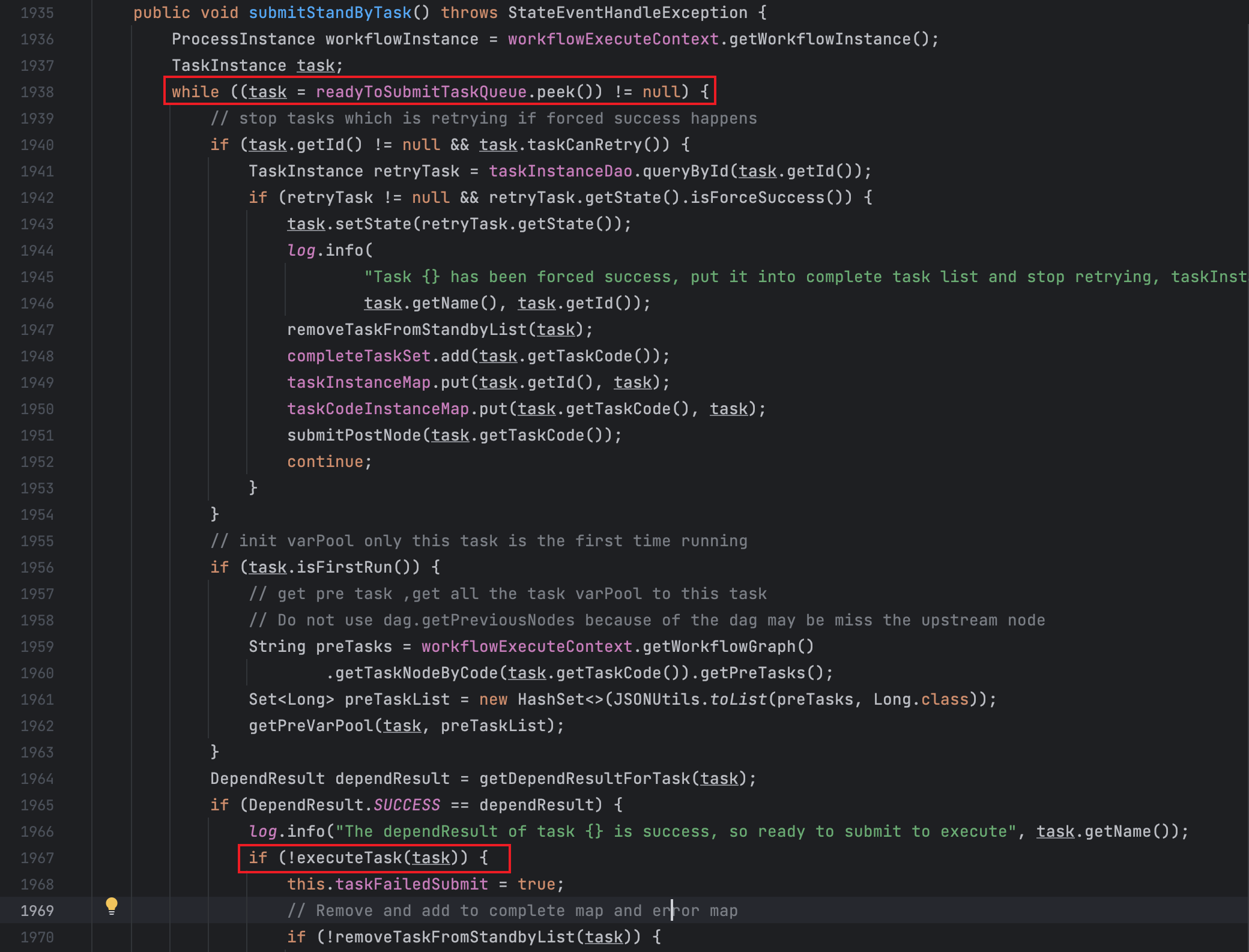Click the submitStandByTask method name
The image size is (1249, 952).
330,13
